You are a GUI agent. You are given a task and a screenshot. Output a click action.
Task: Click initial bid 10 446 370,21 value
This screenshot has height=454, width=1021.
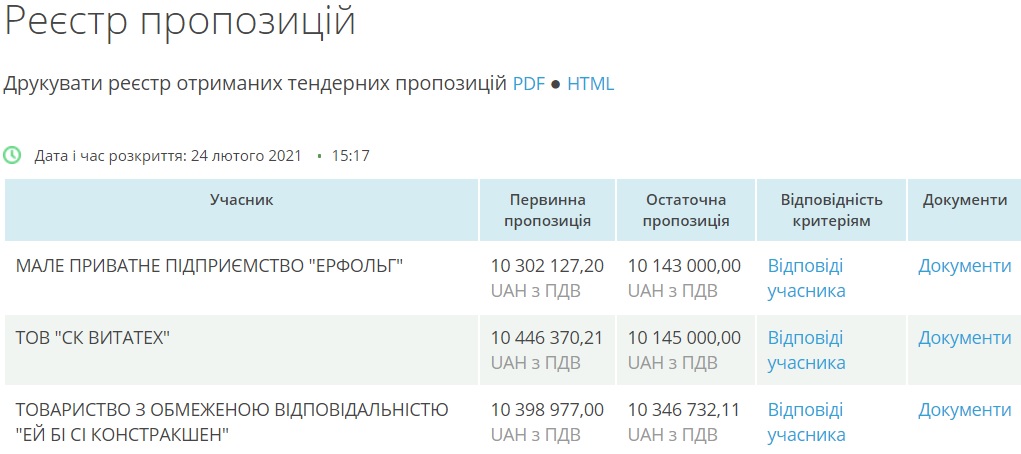pos(547,338)
